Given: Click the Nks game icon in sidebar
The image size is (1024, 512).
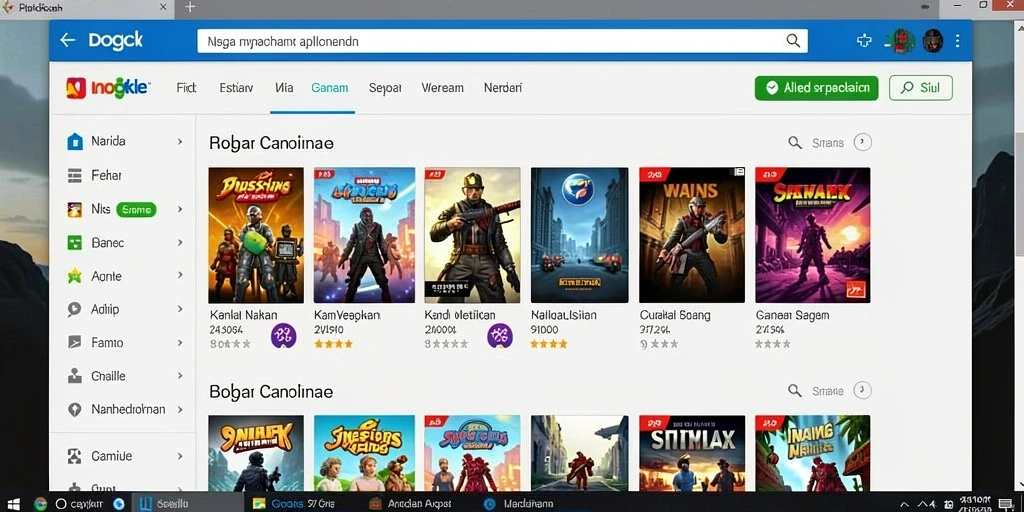Looking at the screenshot, I should click(x=75, y=209).
